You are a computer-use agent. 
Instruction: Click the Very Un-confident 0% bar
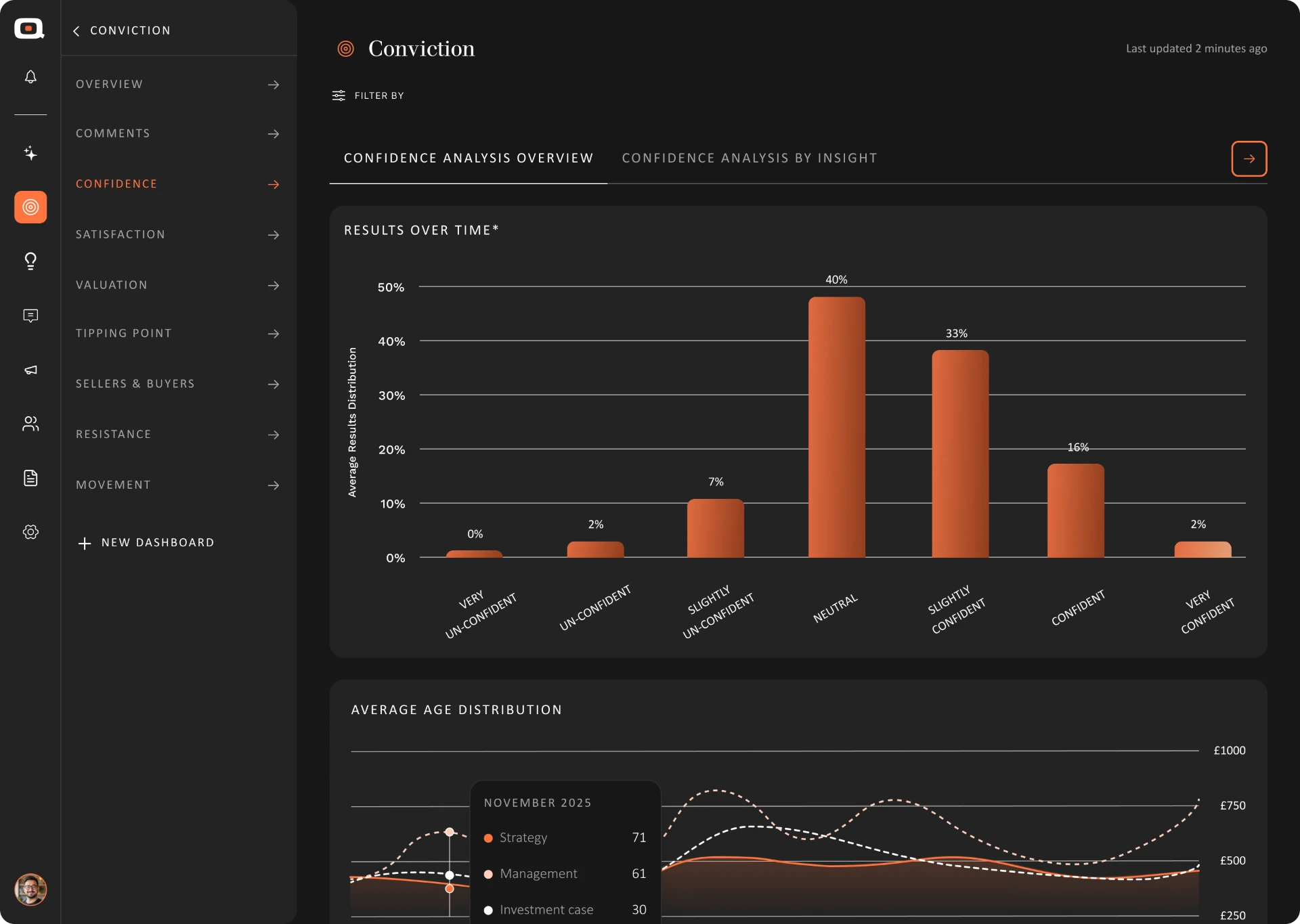[x=474, y=554]
